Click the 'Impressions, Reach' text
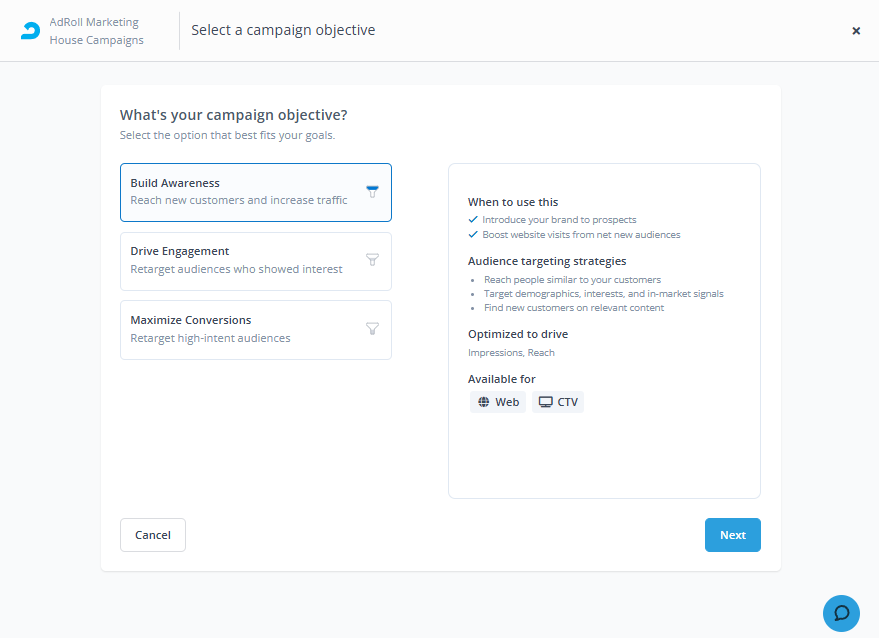This screenshot has height=638, width=879. (x=511, y=353)
